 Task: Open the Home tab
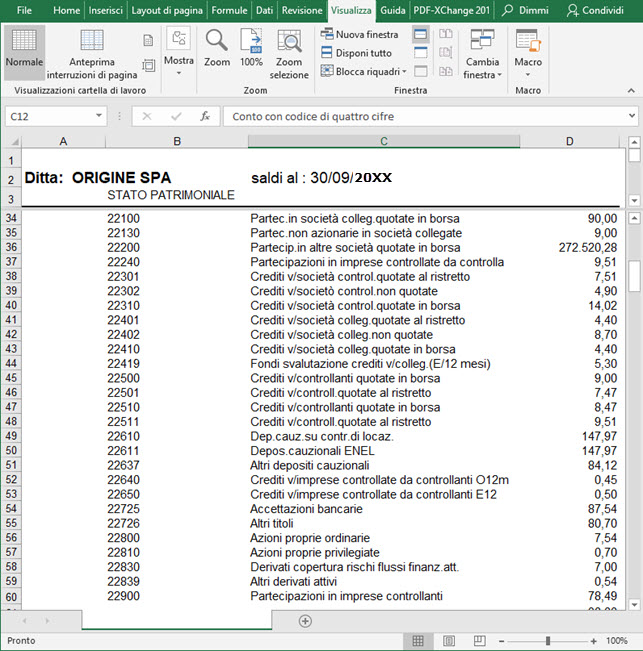click(66, 10)
